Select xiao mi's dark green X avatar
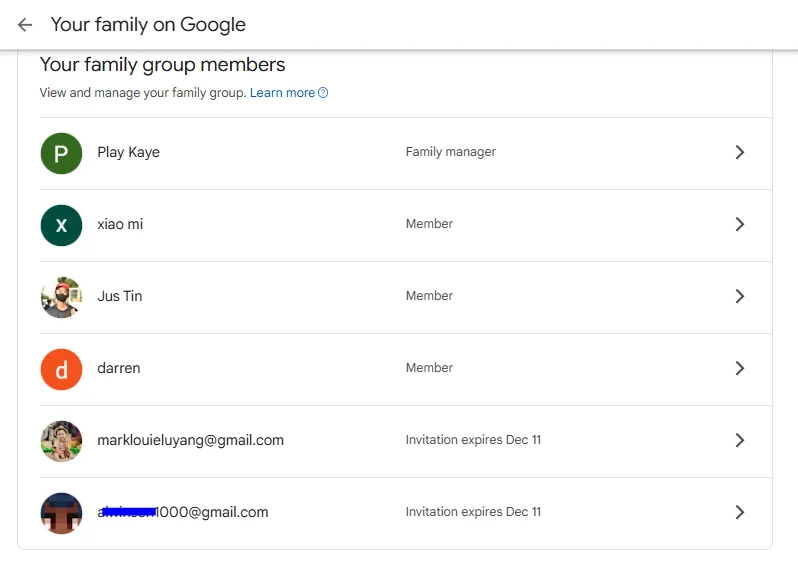798x564 pixels. tap(61, 225)
